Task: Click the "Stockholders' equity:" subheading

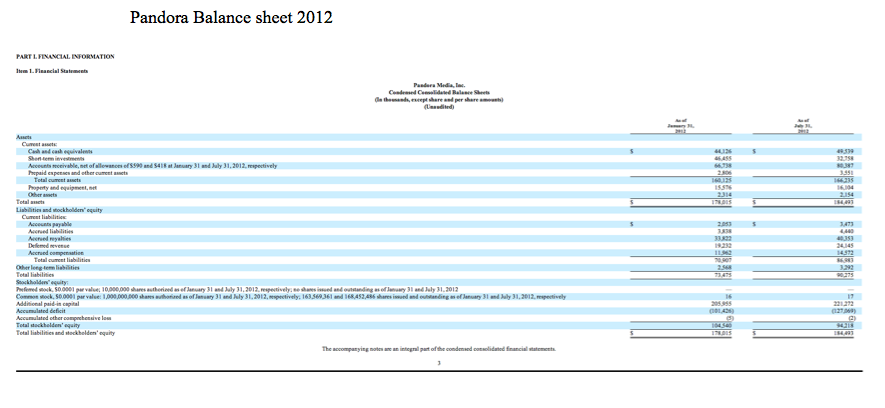Action: point(42,281)
